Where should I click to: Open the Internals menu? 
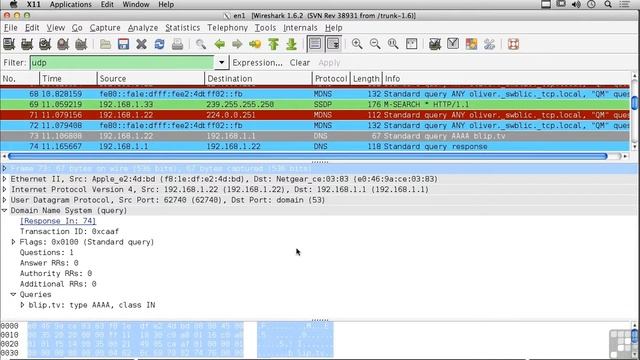pos(300,28)
